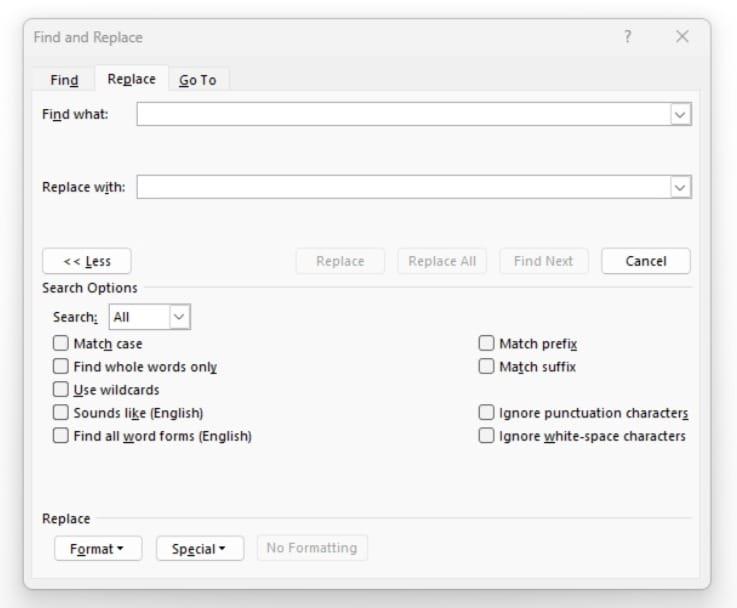Close the Find and Replace dialog
This screenshot has height=608, width=737.
point(682,37)
